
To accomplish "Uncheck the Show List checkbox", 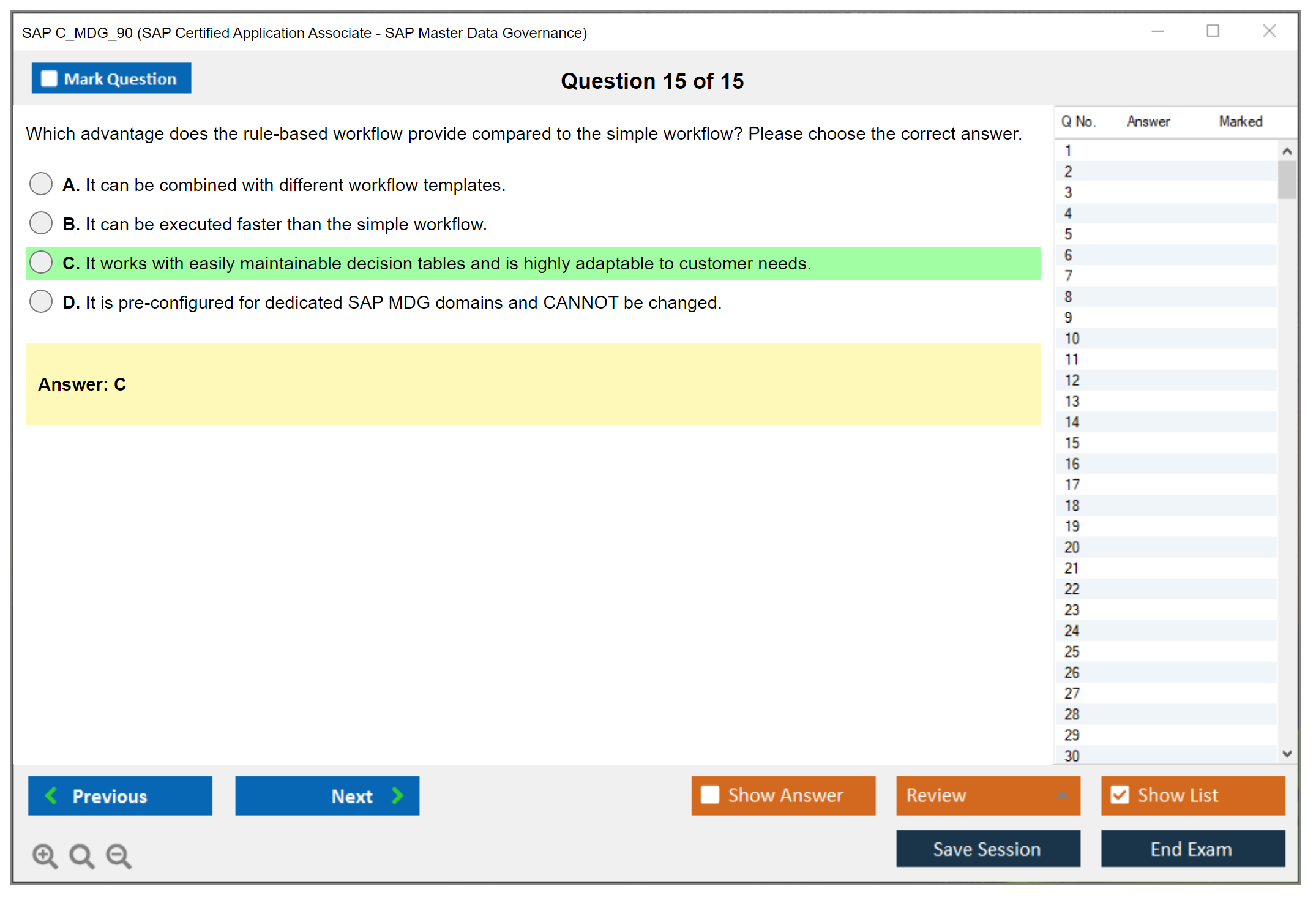I will point(1120,795).
